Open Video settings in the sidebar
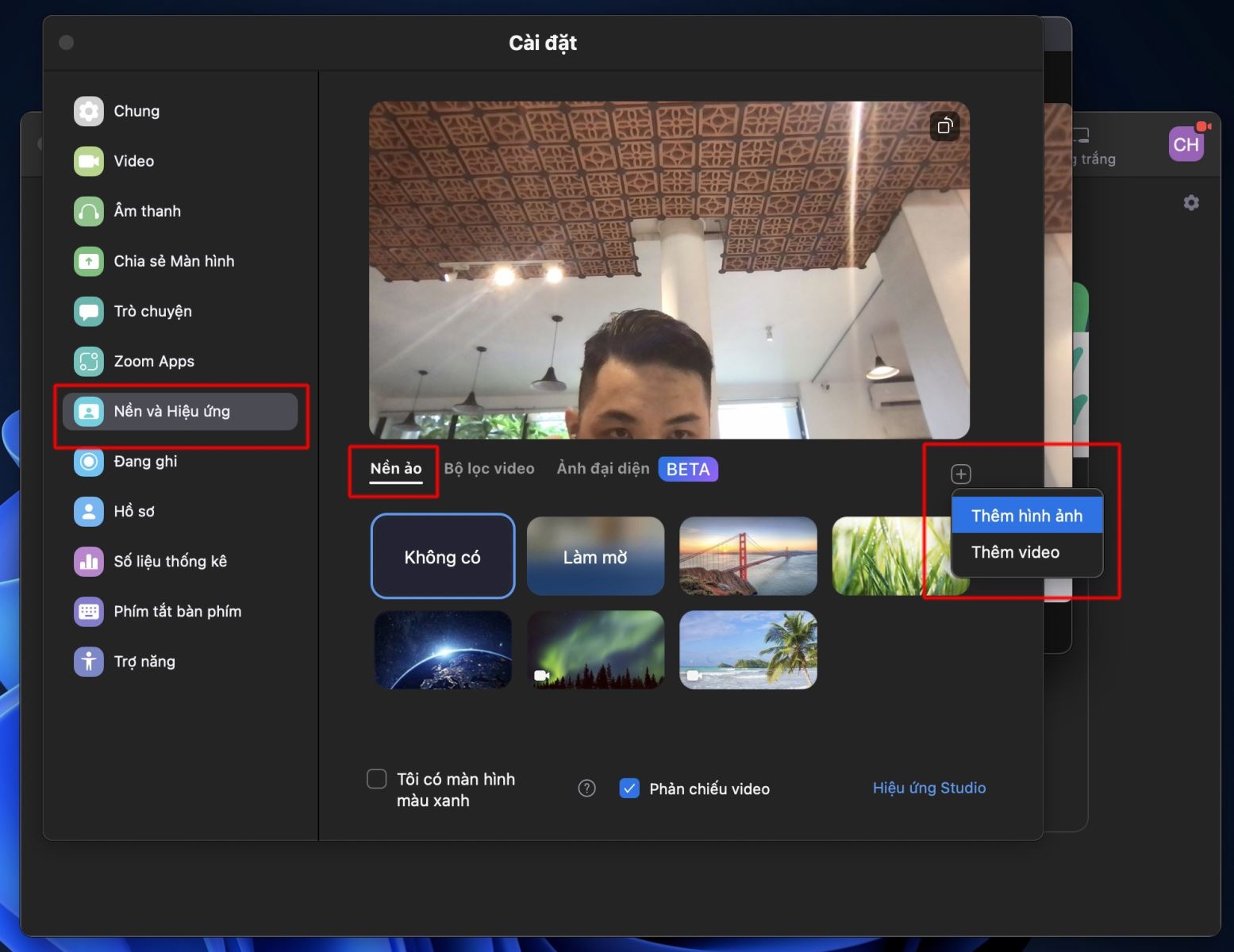Screen dimensions: 1234x952 coord(133,161)
